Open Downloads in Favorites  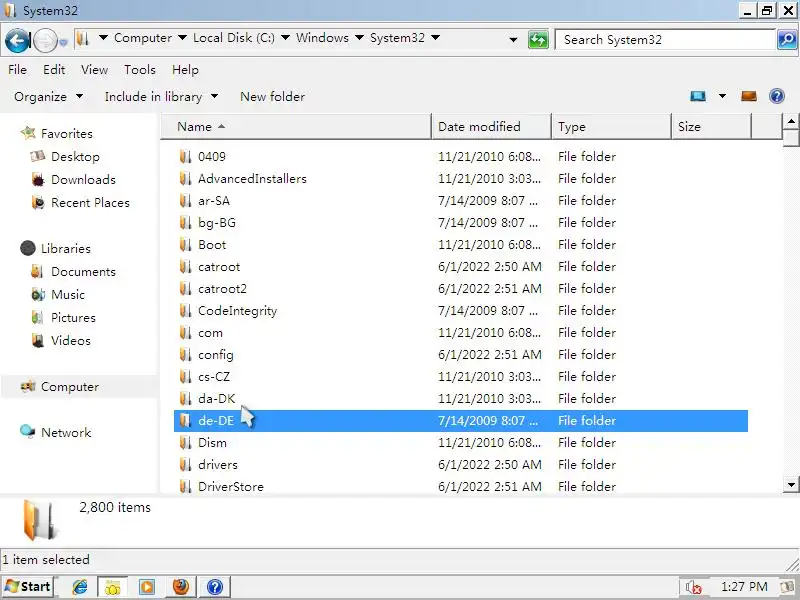point(83,180)
